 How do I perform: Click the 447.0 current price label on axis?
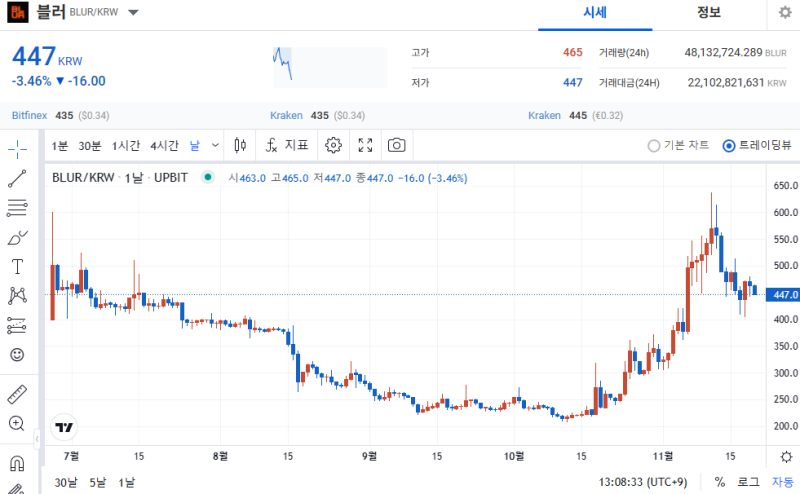(783, 294)
